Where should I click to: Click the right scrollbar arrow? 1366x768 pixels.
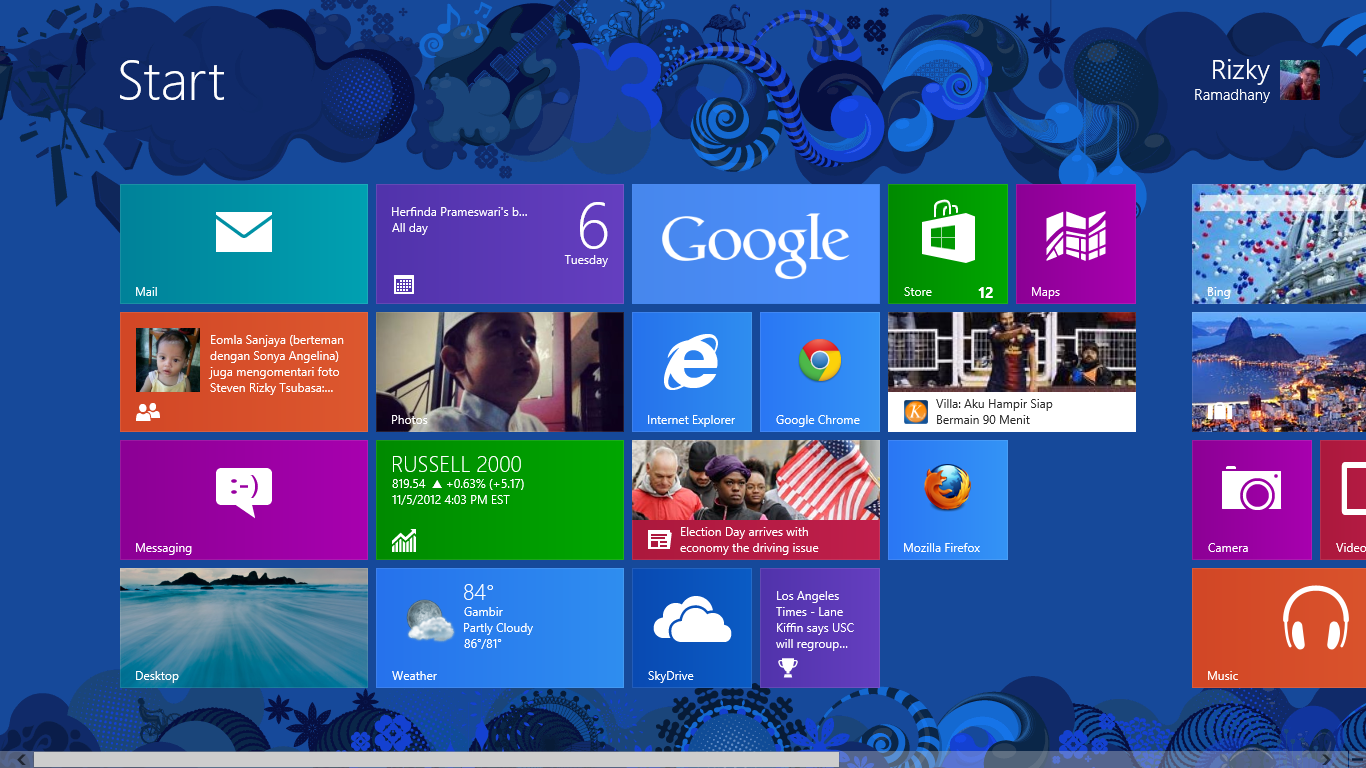(1326, 760)
